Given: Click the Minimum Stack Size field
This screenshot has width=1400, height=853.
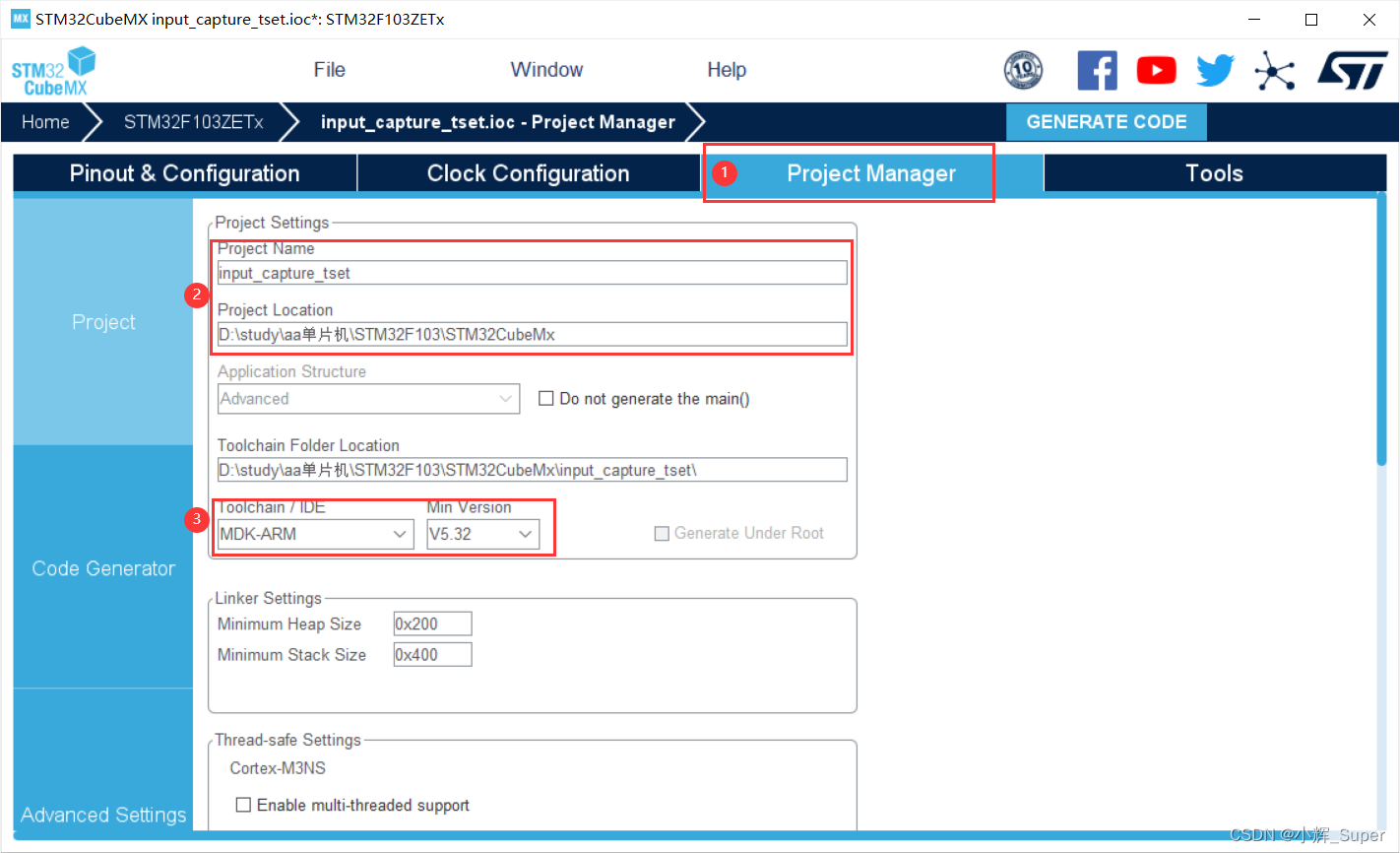Looking at the screenshot, I should pyautogui.click(x=432, y=654).
